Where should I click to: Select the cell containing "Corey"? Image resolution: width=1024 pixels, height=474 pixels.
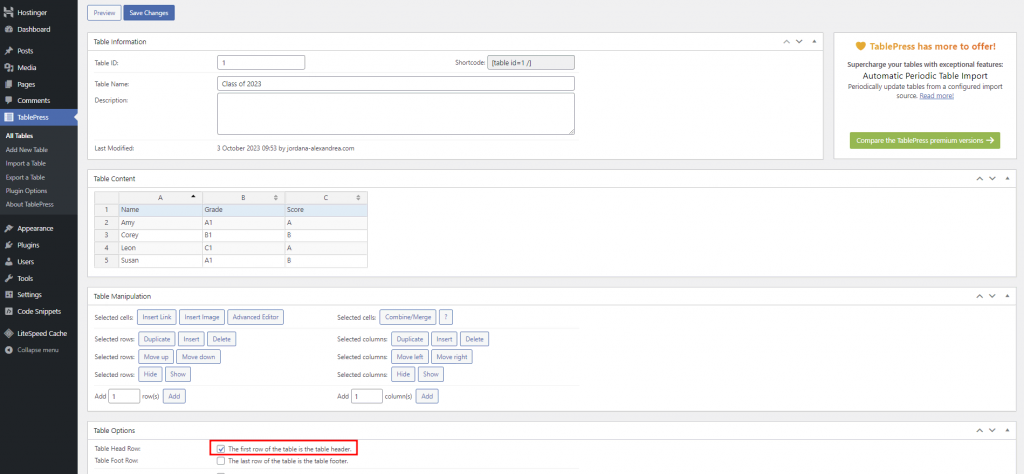[161, 235]
